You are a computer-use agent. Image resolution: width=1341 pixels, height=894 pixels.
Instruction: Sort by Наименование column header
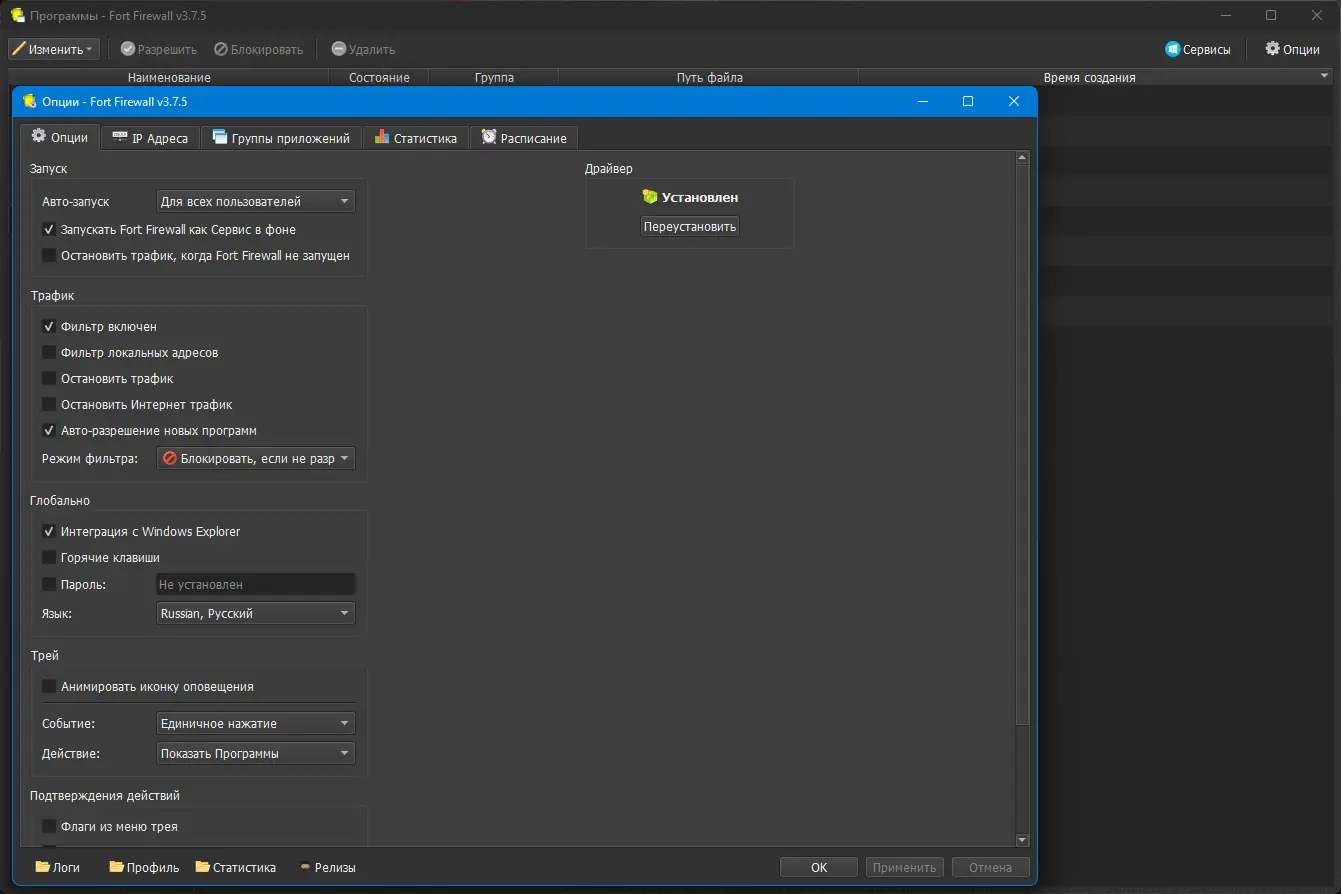[x=169, y=77]
